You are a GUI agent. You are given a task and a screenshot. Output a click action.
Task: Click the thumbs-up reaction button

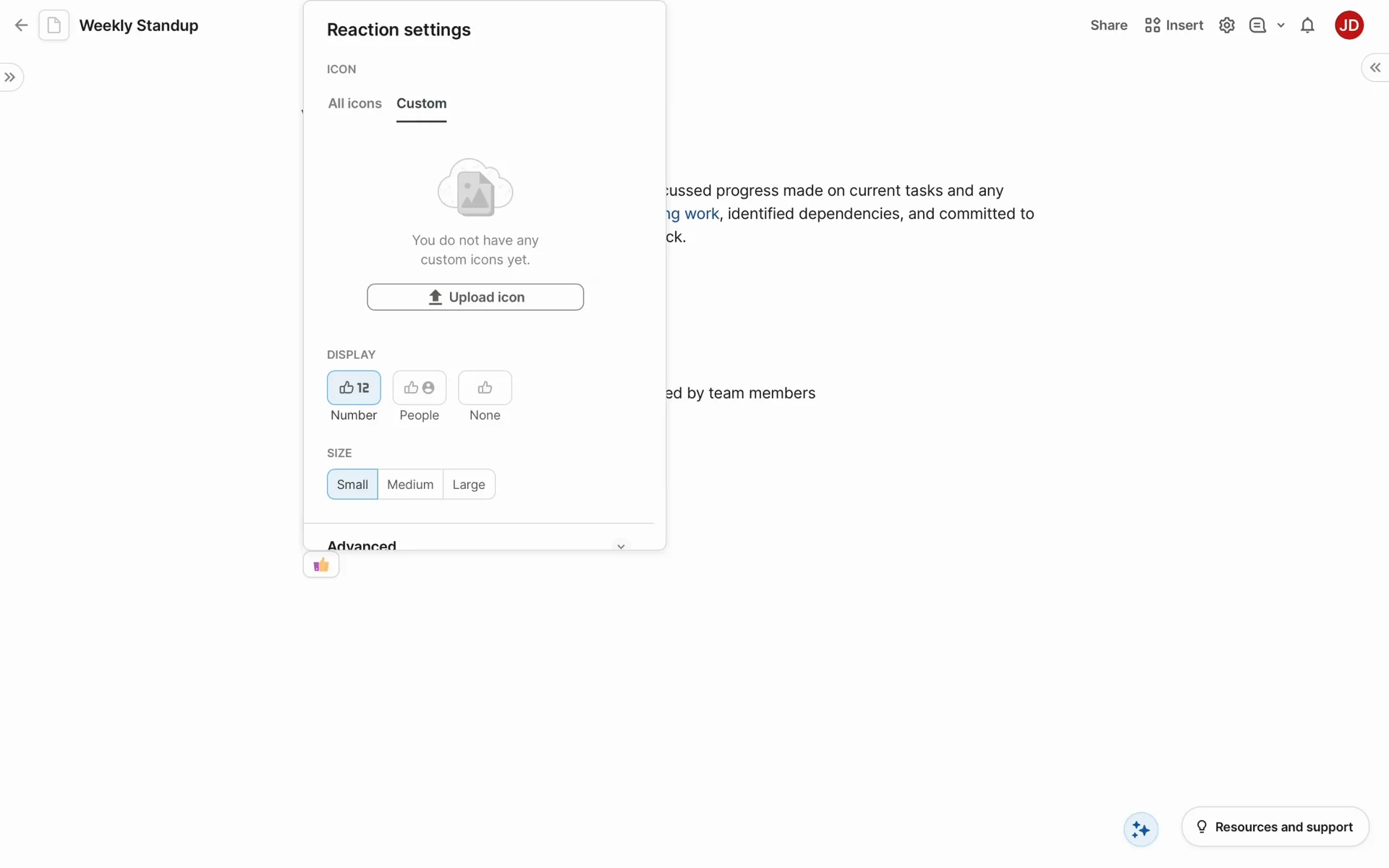(321, 565)
